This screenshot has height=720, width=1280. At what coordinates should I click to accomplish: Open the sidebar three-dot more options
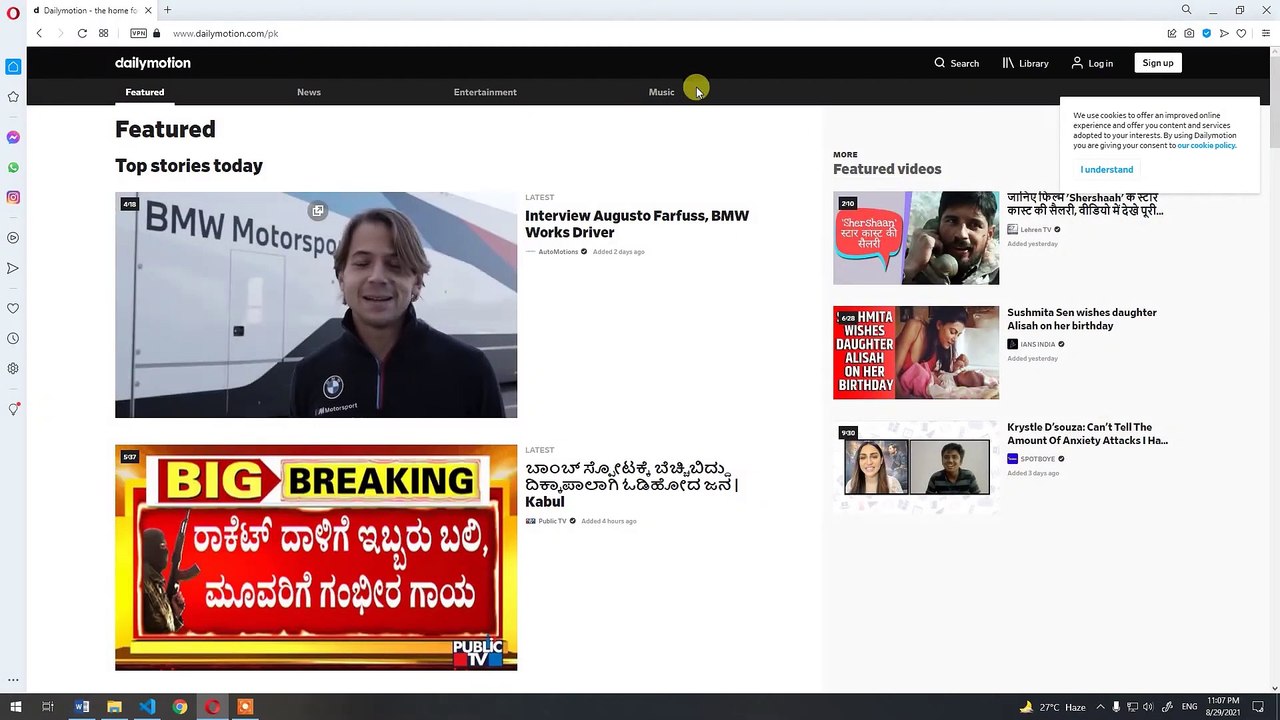pos(13,679)
